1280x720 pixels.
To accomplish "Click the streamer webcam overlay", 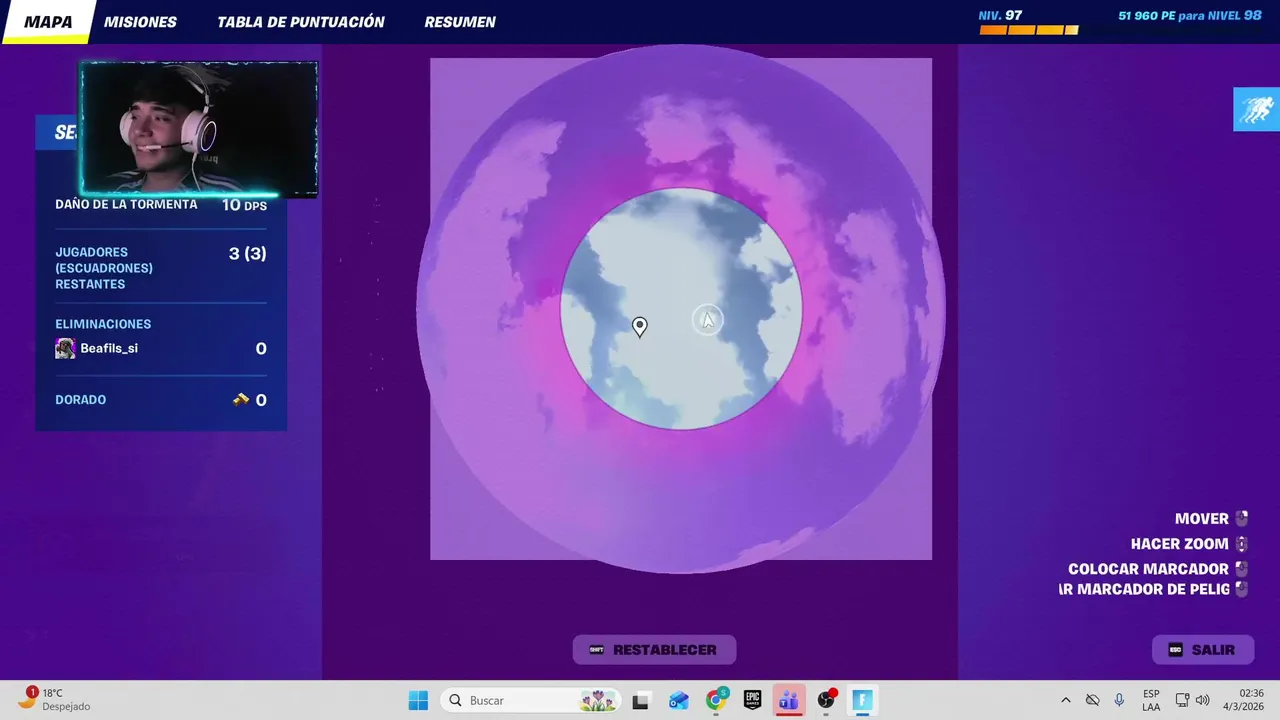I will 199,128.
